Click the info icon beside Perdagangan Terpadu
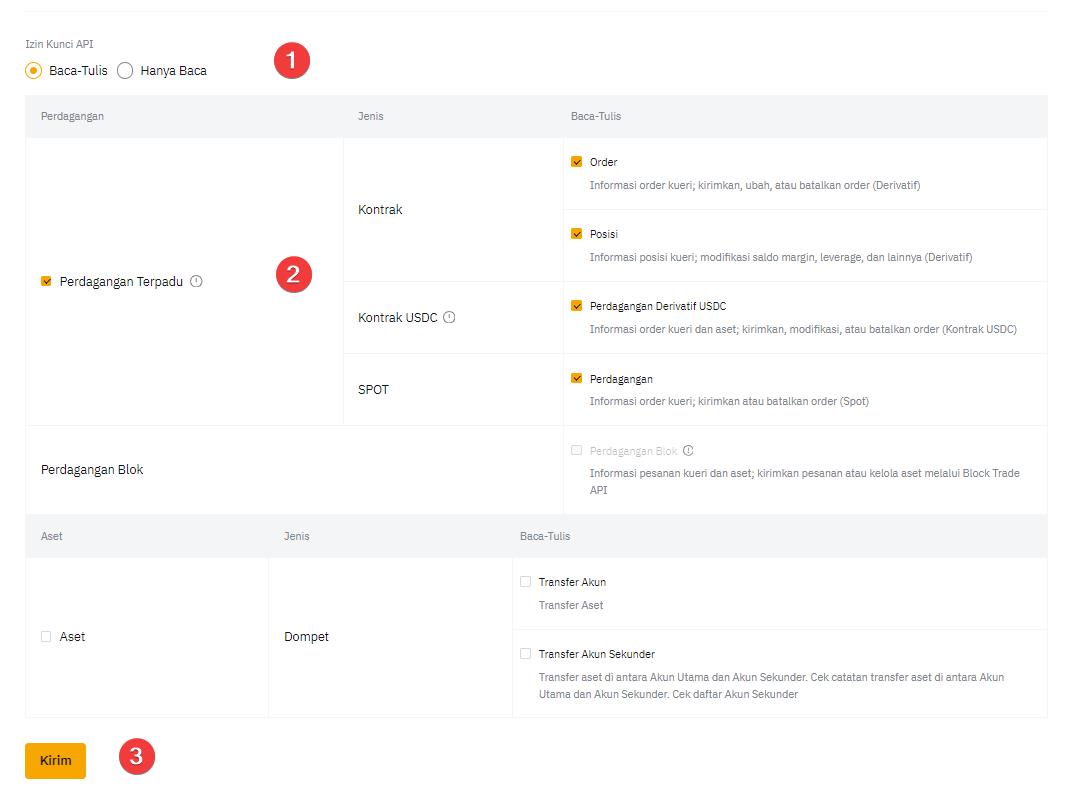Image resolution: width=1071 pixels, height=797 pixels. [x=196, y=282]
